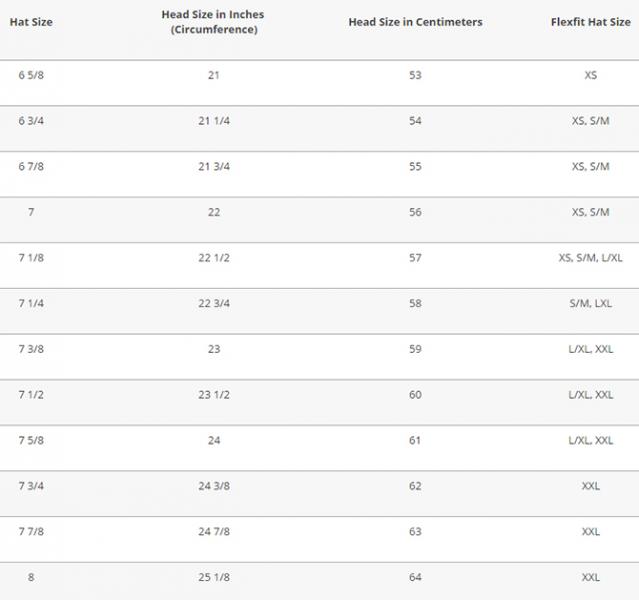Select the 63 centimeters cell
Screen dimensions: 639x600
pos(415,532)
